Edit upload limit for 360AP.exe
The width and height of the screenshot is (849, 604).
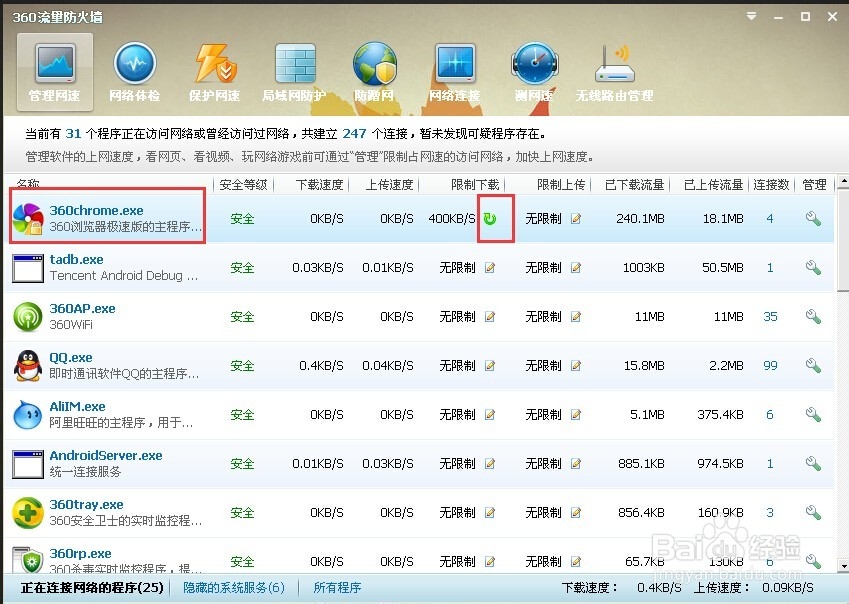576,317
